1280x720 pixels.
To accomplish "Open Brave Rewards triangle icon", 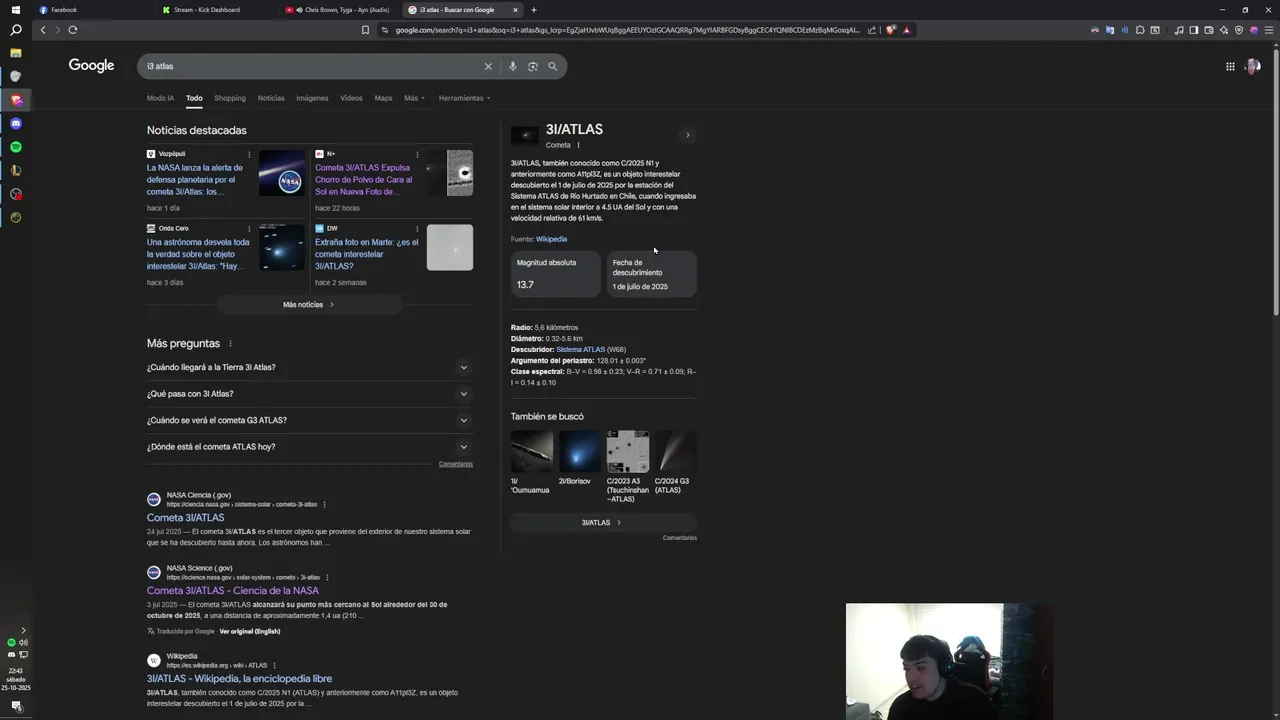I will pos(907,30).
